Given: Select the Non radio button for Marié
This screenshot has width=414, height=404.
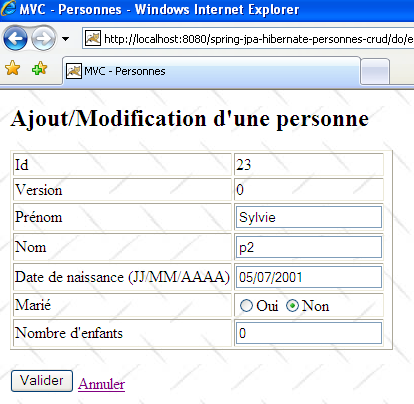Looking at the screenshot, I should coord(292,306).
